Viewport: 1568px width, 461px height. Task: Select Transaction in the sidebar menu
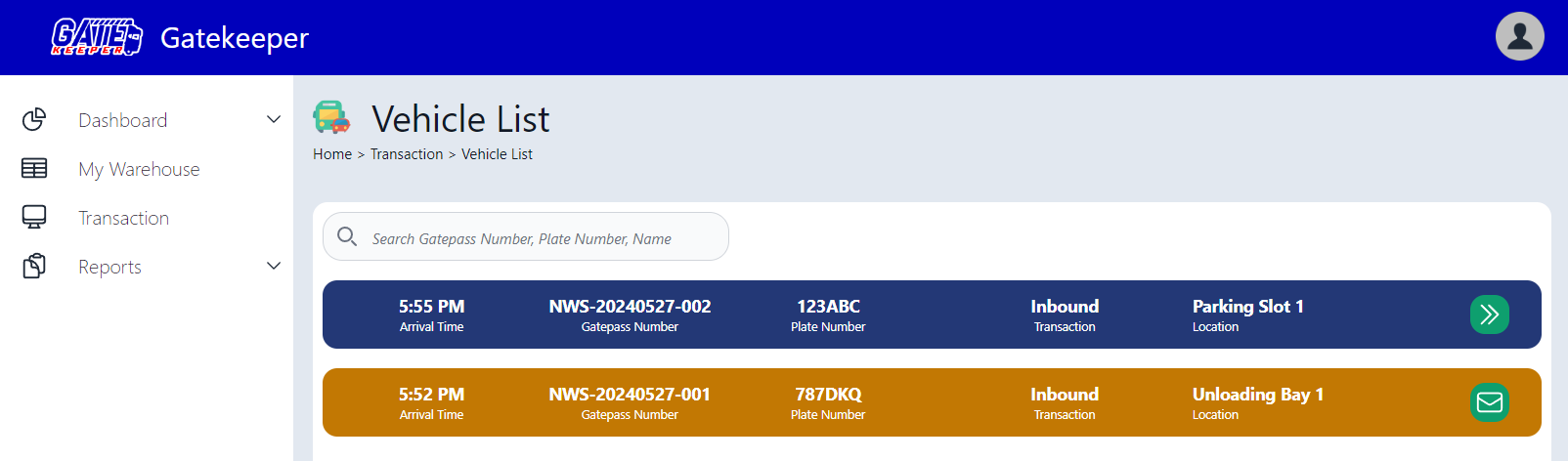[x=123, y=218]
